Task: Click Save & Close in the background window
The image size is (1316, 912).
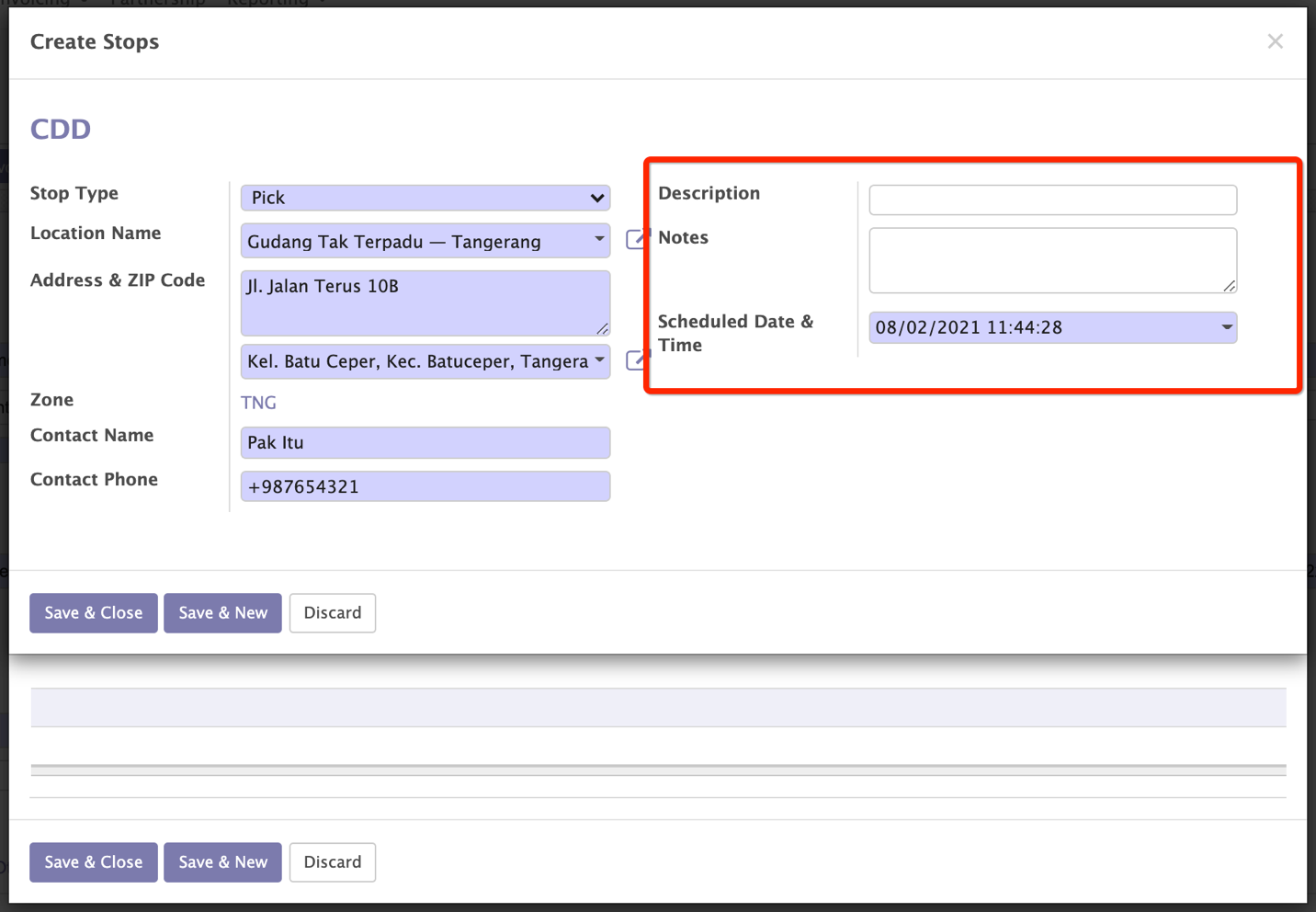Action: click(x=94, y=862)
